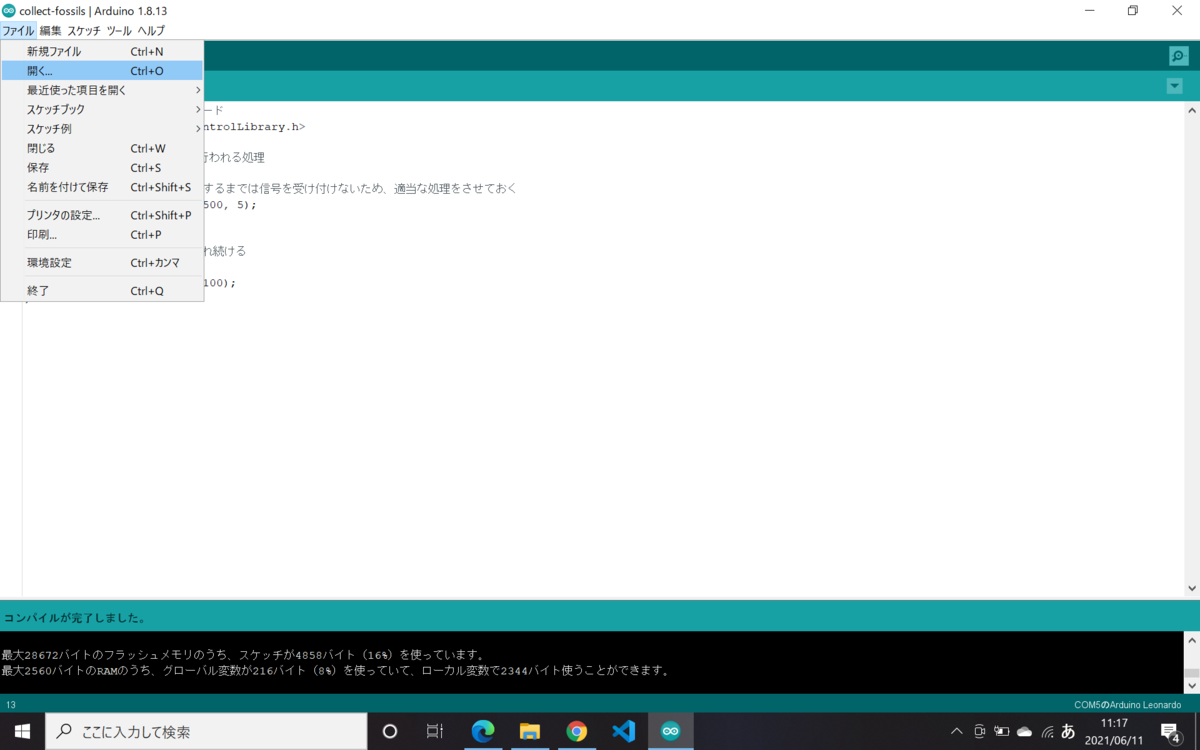Open the taskbar clock showing 11:17
The width and height of the screenshot is (1200, 750).
coord(1114,732)
